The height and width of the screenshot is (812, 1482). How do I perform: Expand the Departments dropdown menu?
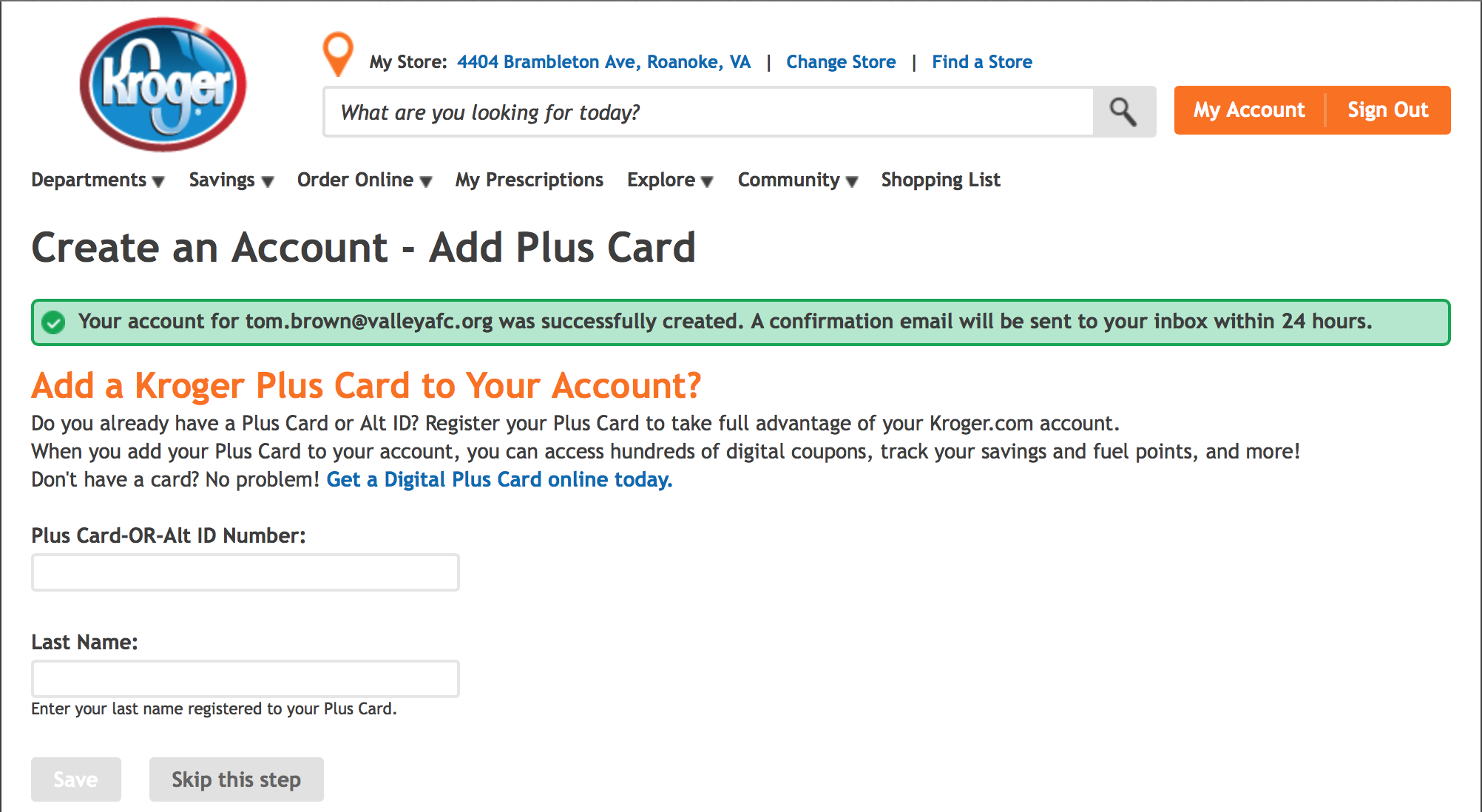pyautogui.click(x=95, y=180)
